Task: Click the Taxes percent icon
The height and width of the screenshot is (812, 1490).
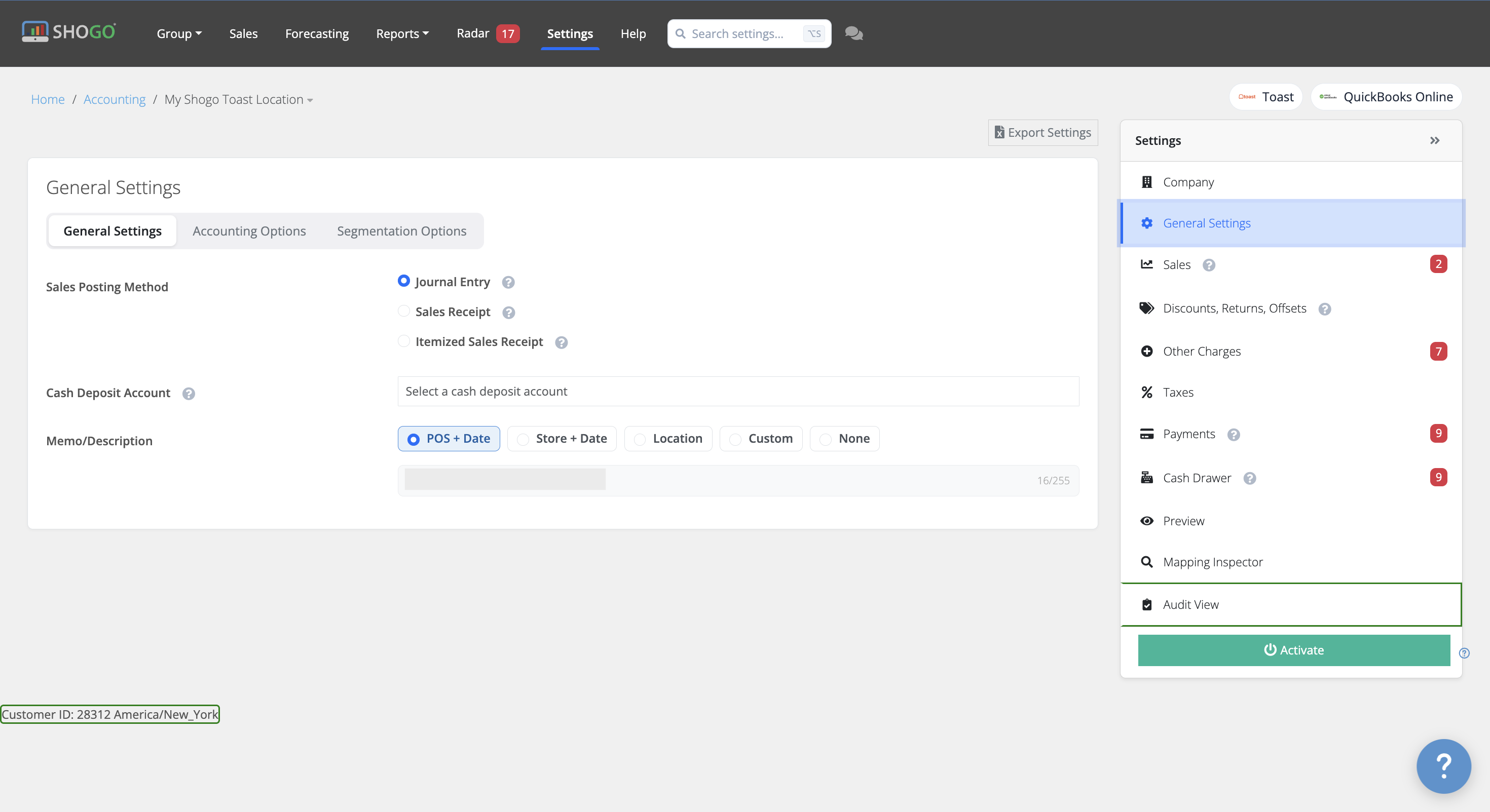Action: 1146,393
